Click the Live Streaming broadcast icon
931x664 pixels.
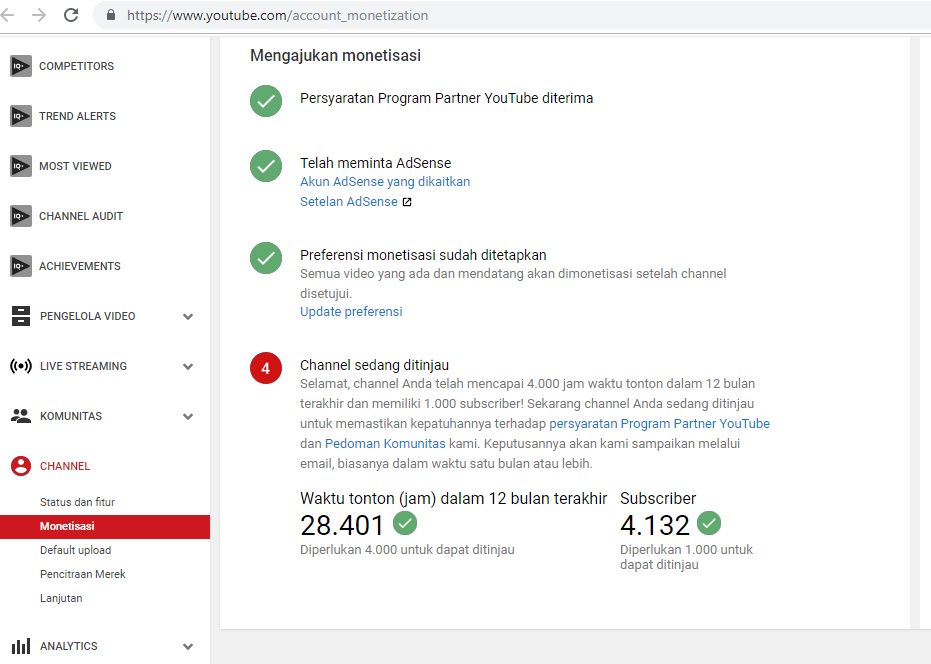pos(21,366)
